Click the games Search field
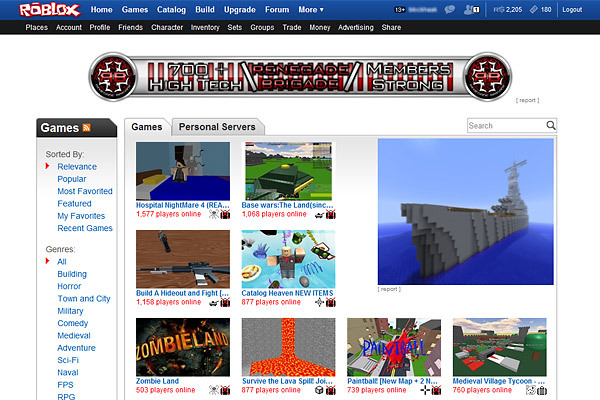The width and height of the screenshot is (600, 400). point(506,126)
